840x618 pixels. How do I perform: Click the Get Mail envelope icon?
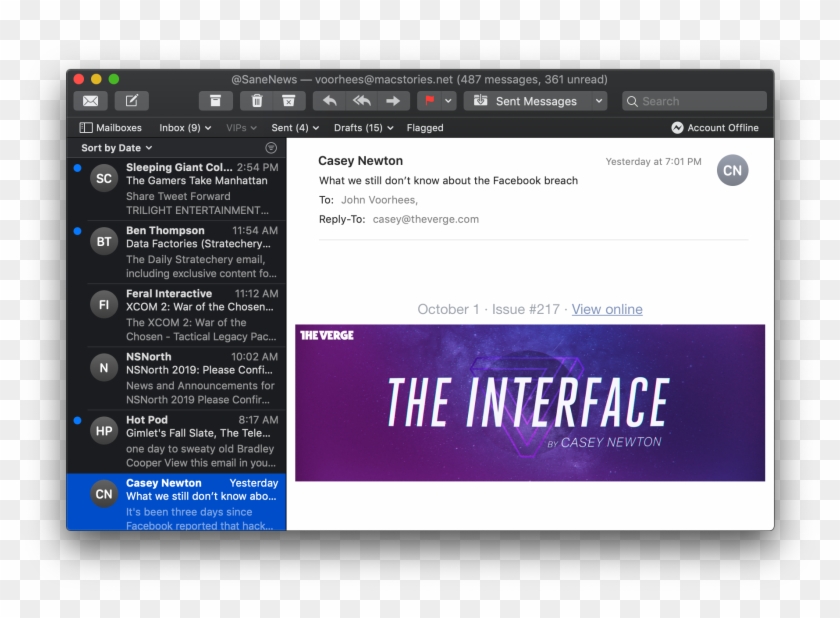coord(90,101)
